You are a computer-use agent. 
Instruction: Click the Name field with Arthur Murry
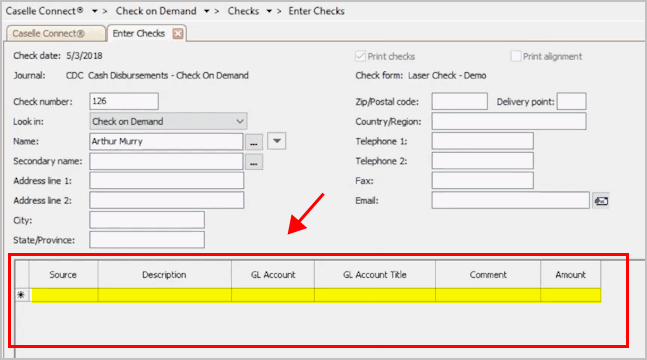tap(166, 142)
